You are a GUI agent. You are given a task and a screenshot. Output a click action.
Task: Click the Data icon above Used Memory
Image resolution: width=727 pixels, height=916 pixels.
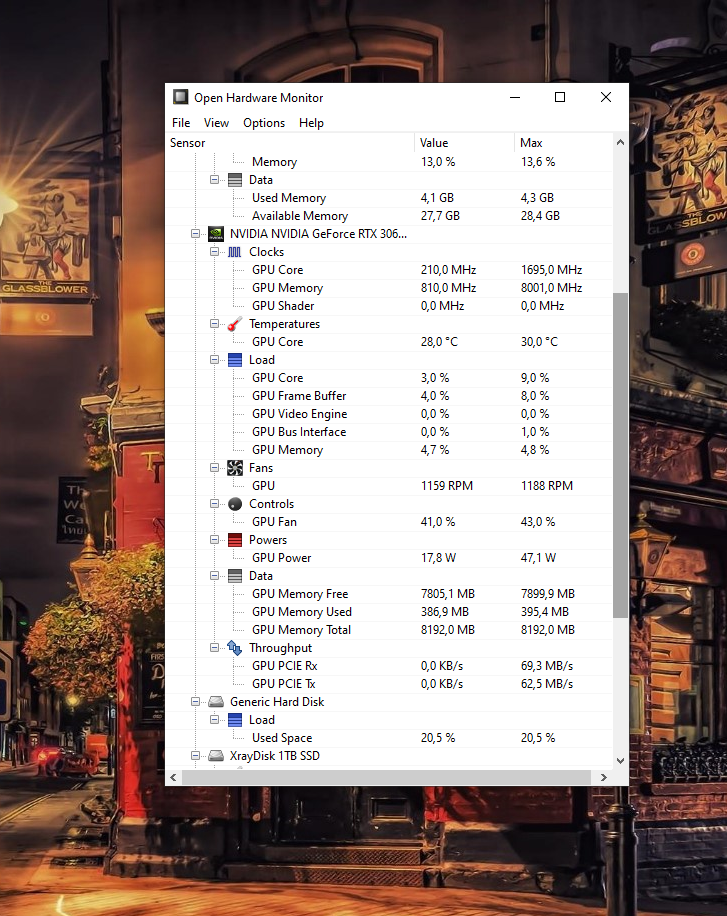(x=234, y=180)
